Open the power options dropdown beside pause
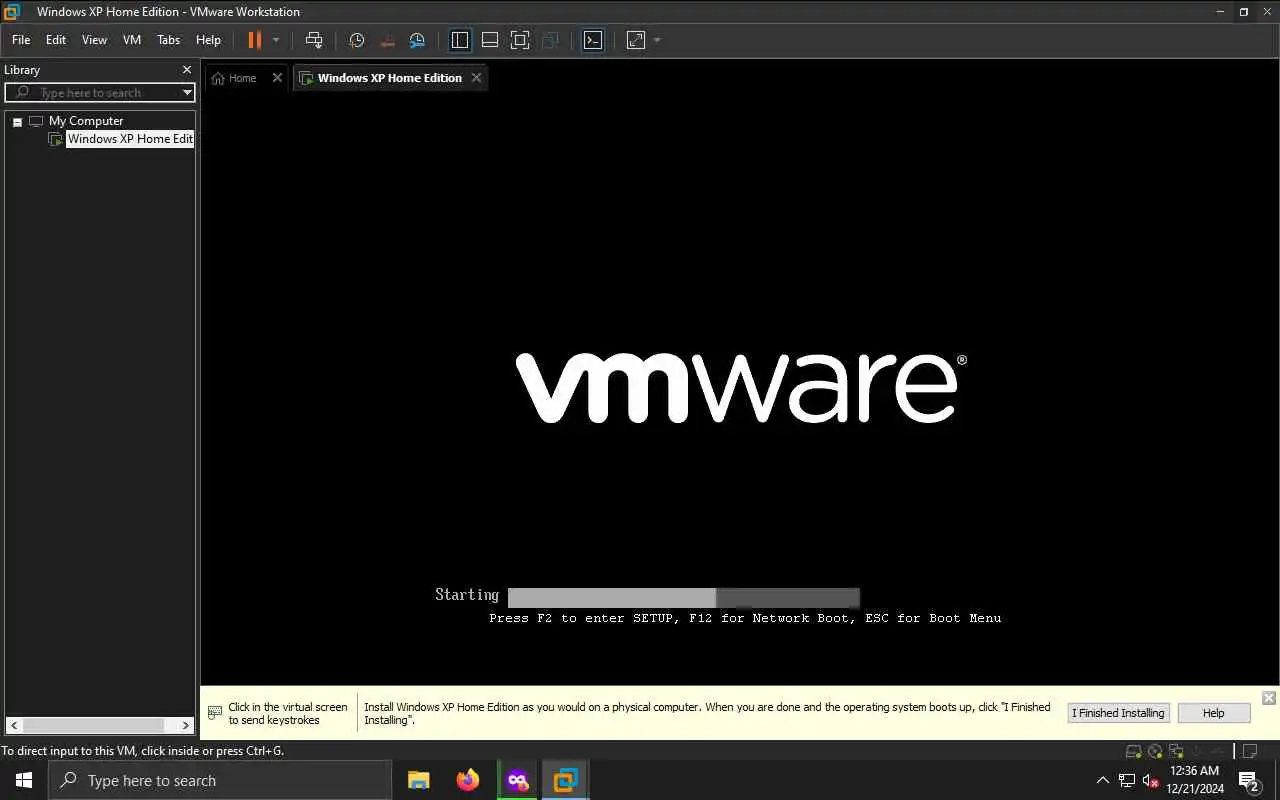This screenshot has height=800, width=1280. click(x=276, y=40)
